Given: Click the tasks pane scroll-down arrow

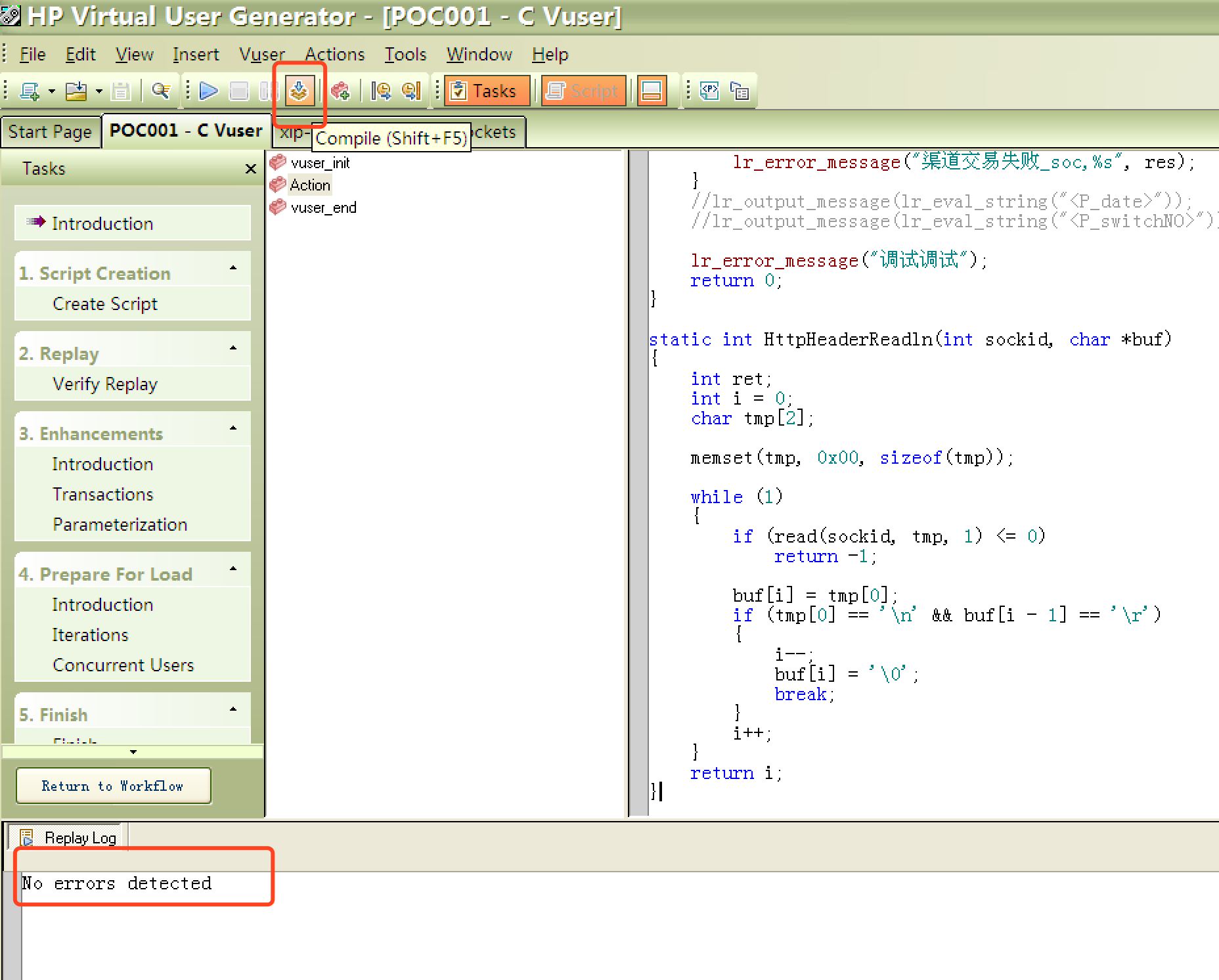Looking at the screenshot, I should (133, 751).
